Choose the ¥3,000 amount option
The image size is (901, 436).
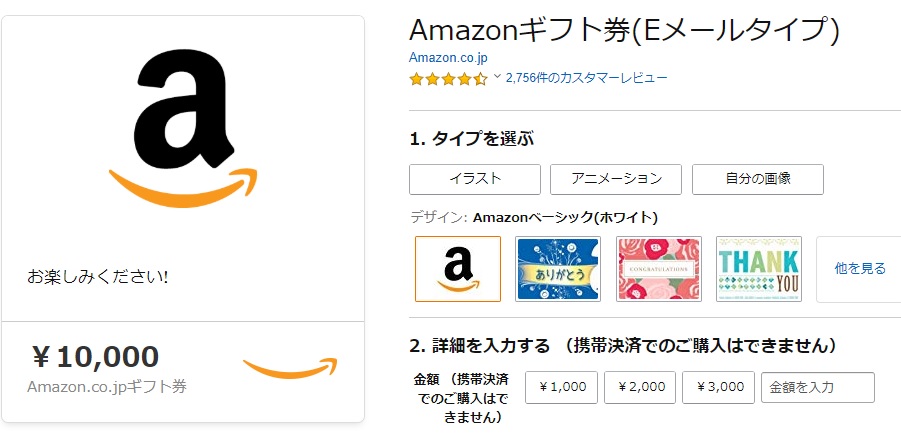point(718,387)
